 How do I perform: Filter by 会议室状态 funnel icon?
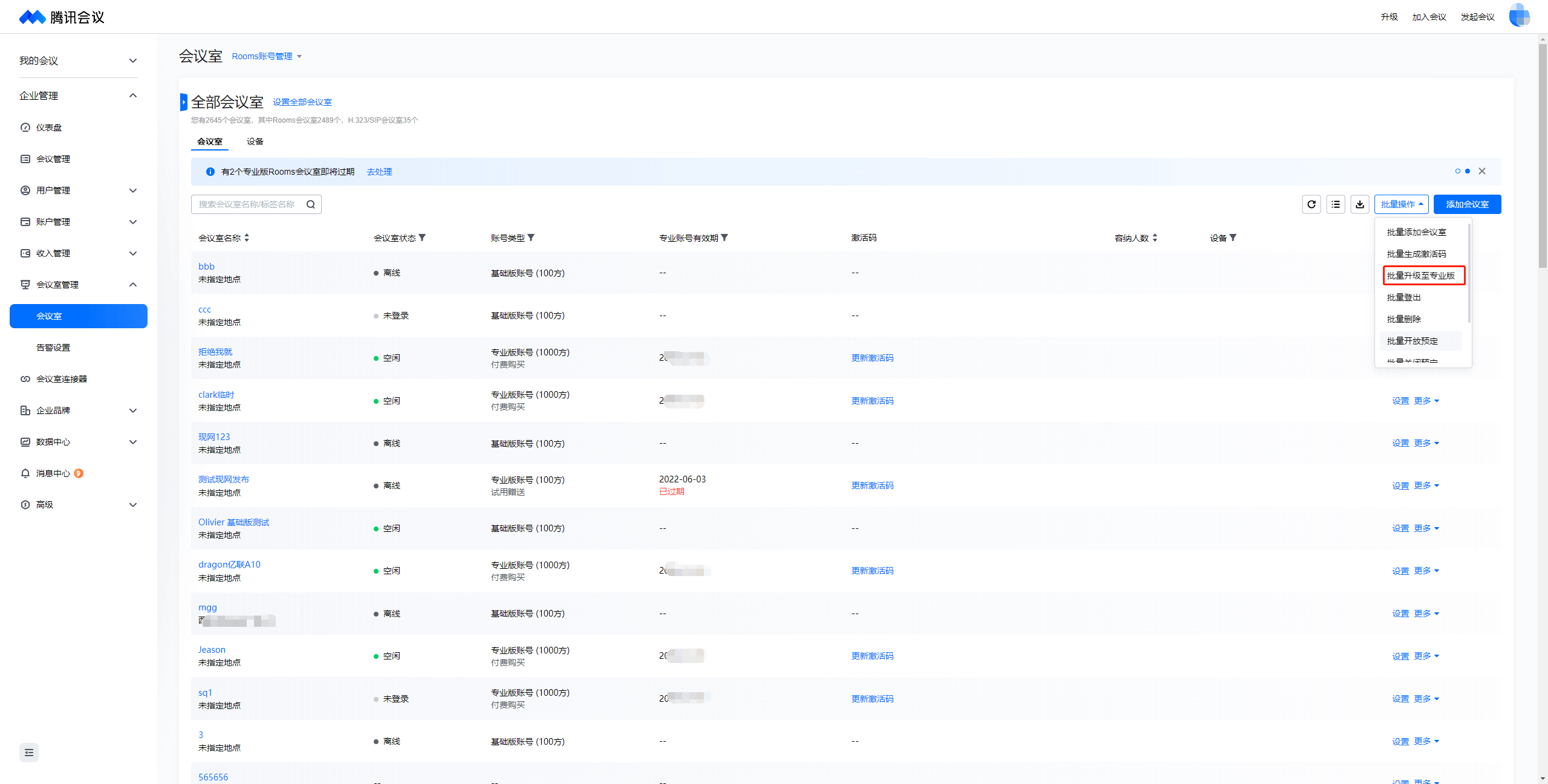pyautogui.click(x=422, y=238)
